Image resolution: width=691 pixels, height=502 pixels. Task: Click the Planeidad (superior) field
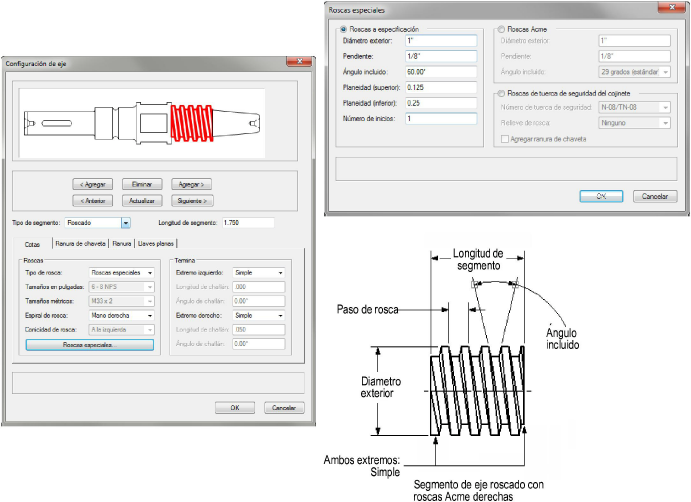click(441, 87)
